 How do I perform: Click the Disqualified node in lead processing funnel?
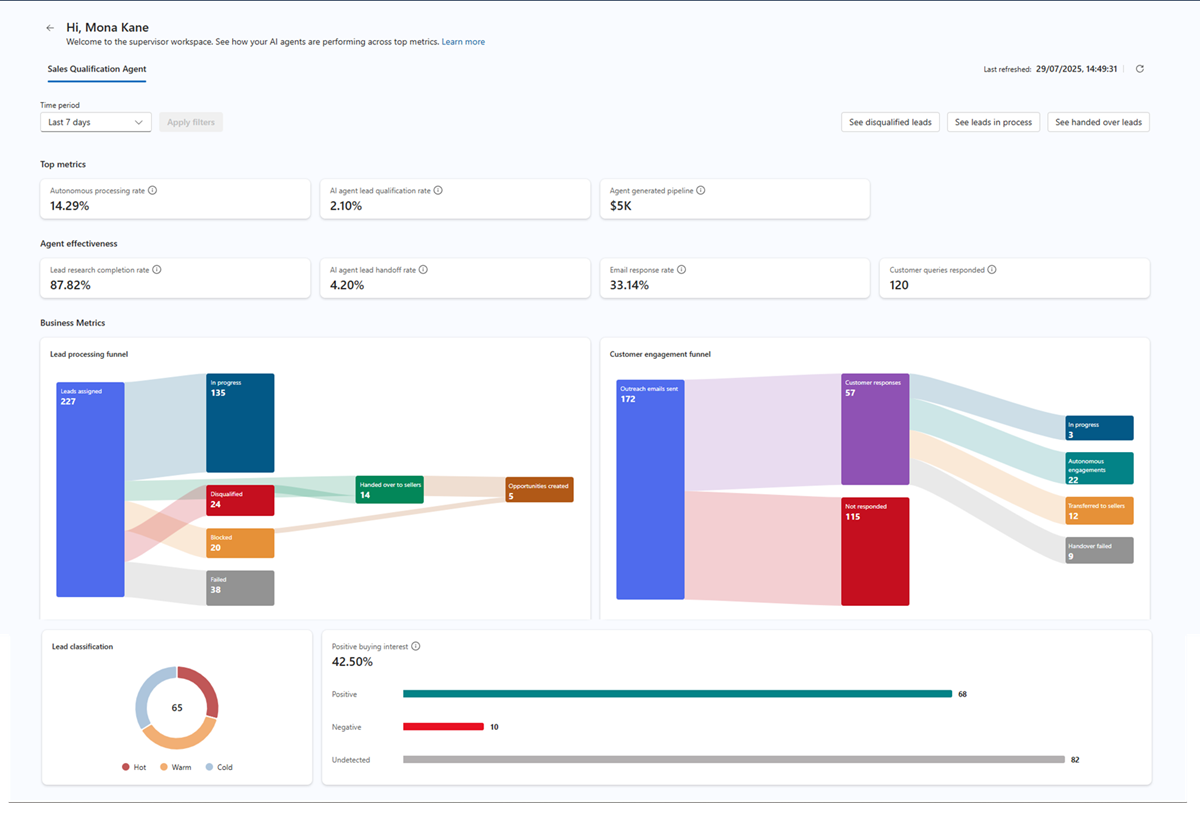[x=240, y=500]
